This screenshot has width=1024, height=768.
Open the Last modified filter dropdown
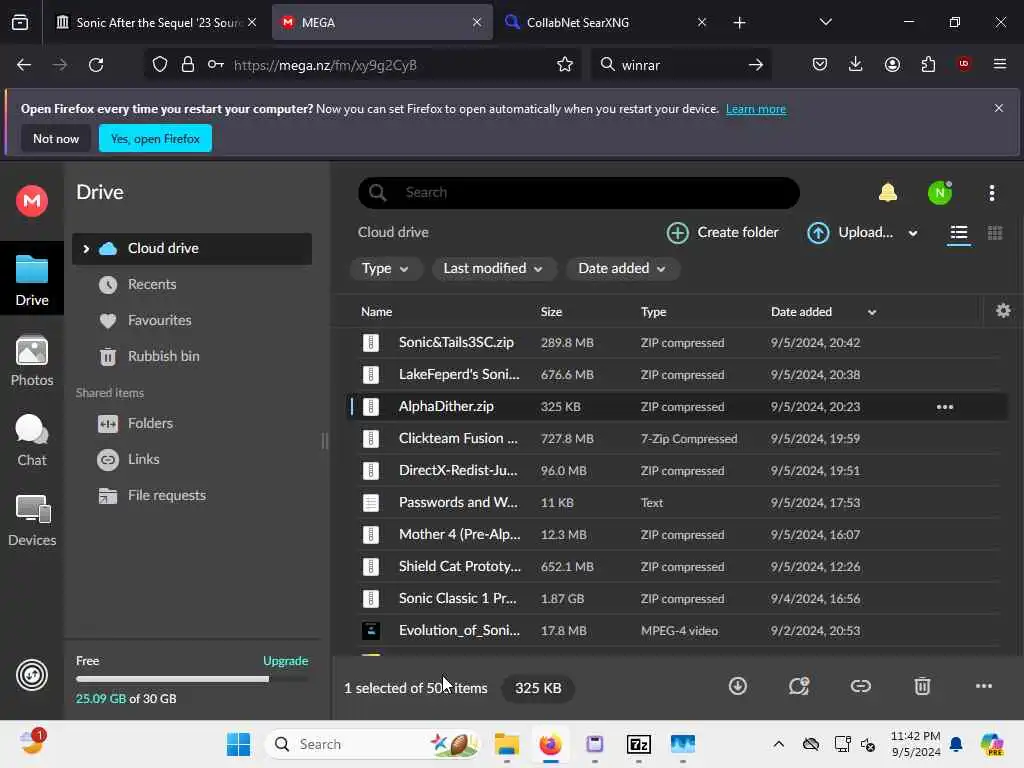[493, 268]
